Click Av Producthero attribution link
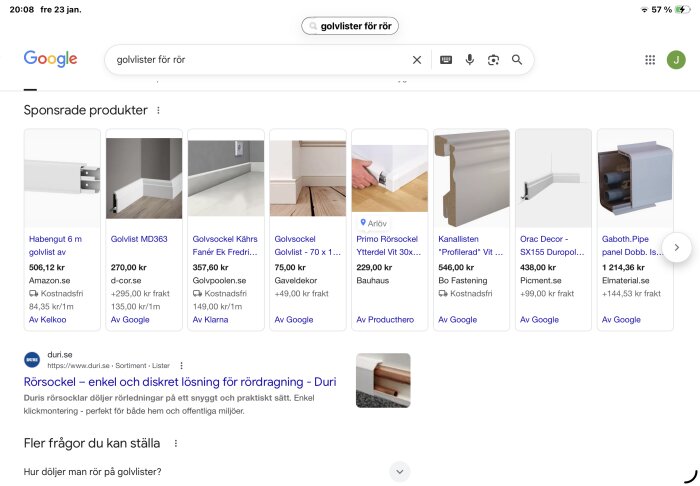 tap(385, 320)
